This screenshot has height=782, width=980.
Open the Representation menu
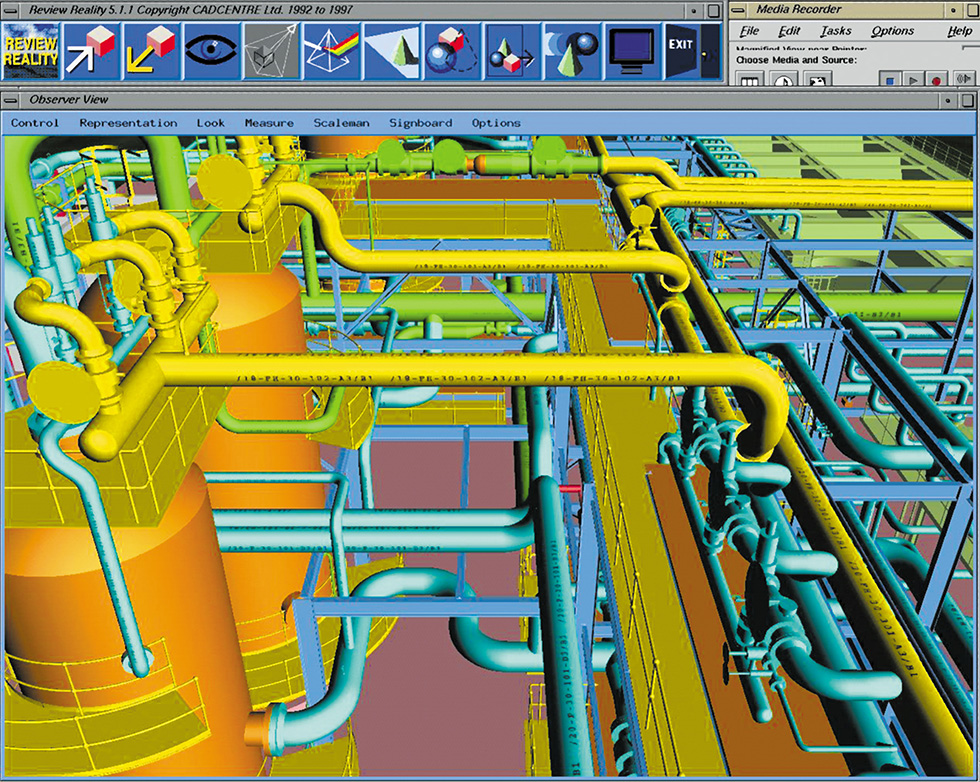(128, 123)
